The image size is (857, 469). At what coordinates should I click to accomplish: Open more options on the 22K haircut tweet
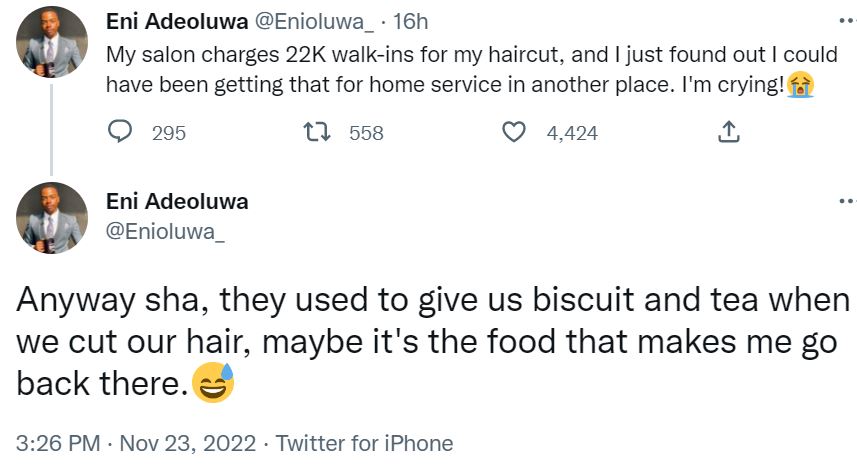click(x=846, y=20)
